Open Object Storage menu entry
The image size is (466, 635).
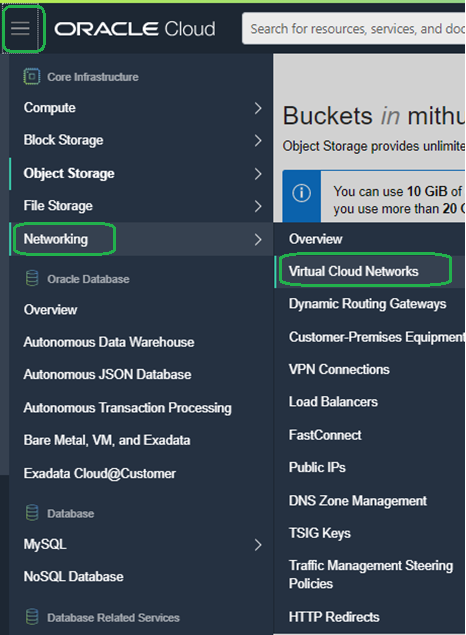69,173
